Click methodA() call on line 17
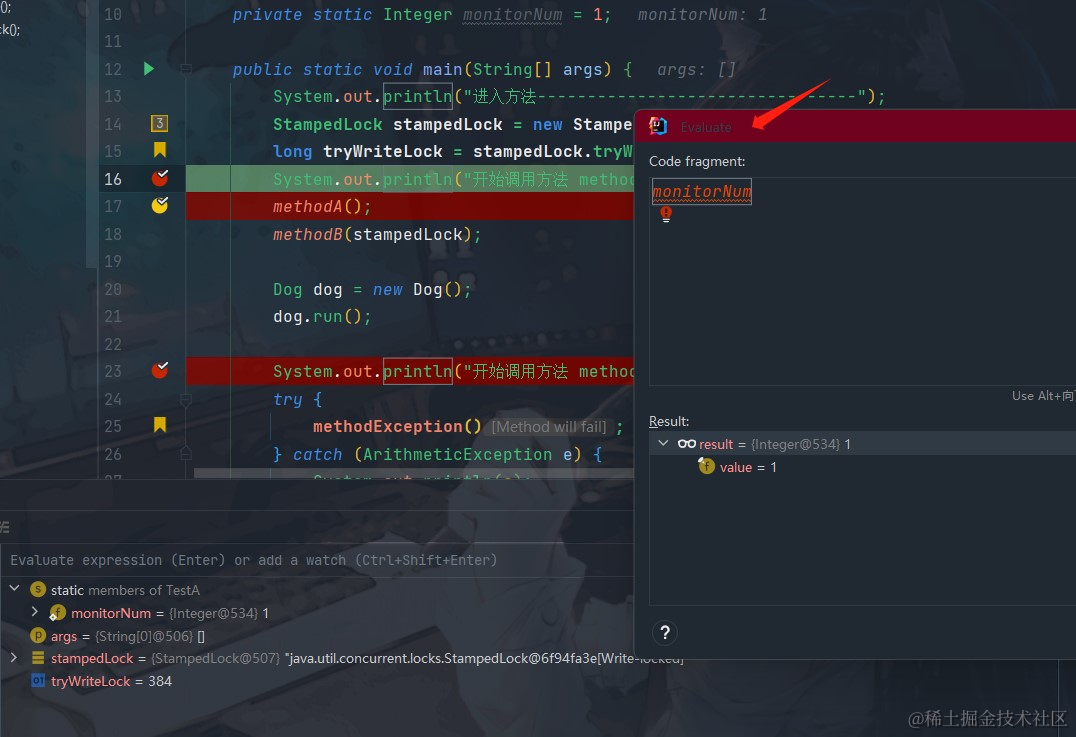Image resolution: width=1076 pixels, height=737 pixels. [322, 207]
